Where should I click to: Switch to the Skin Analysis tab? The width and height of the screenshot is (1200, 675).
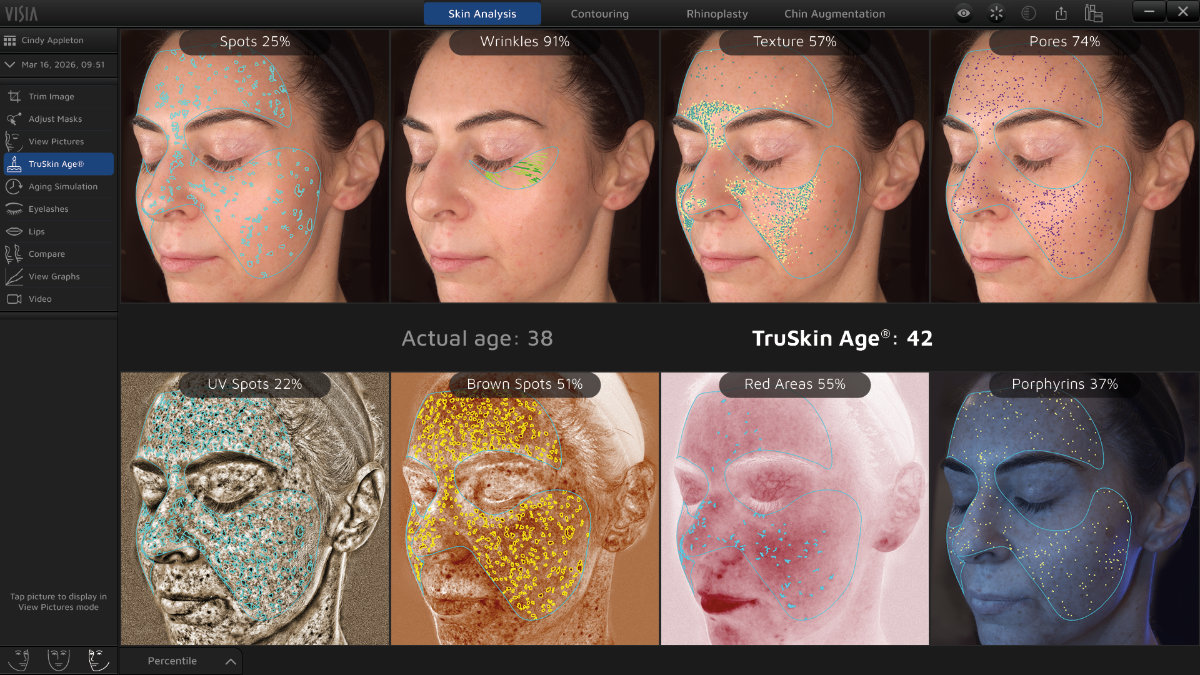pos(482,13)
